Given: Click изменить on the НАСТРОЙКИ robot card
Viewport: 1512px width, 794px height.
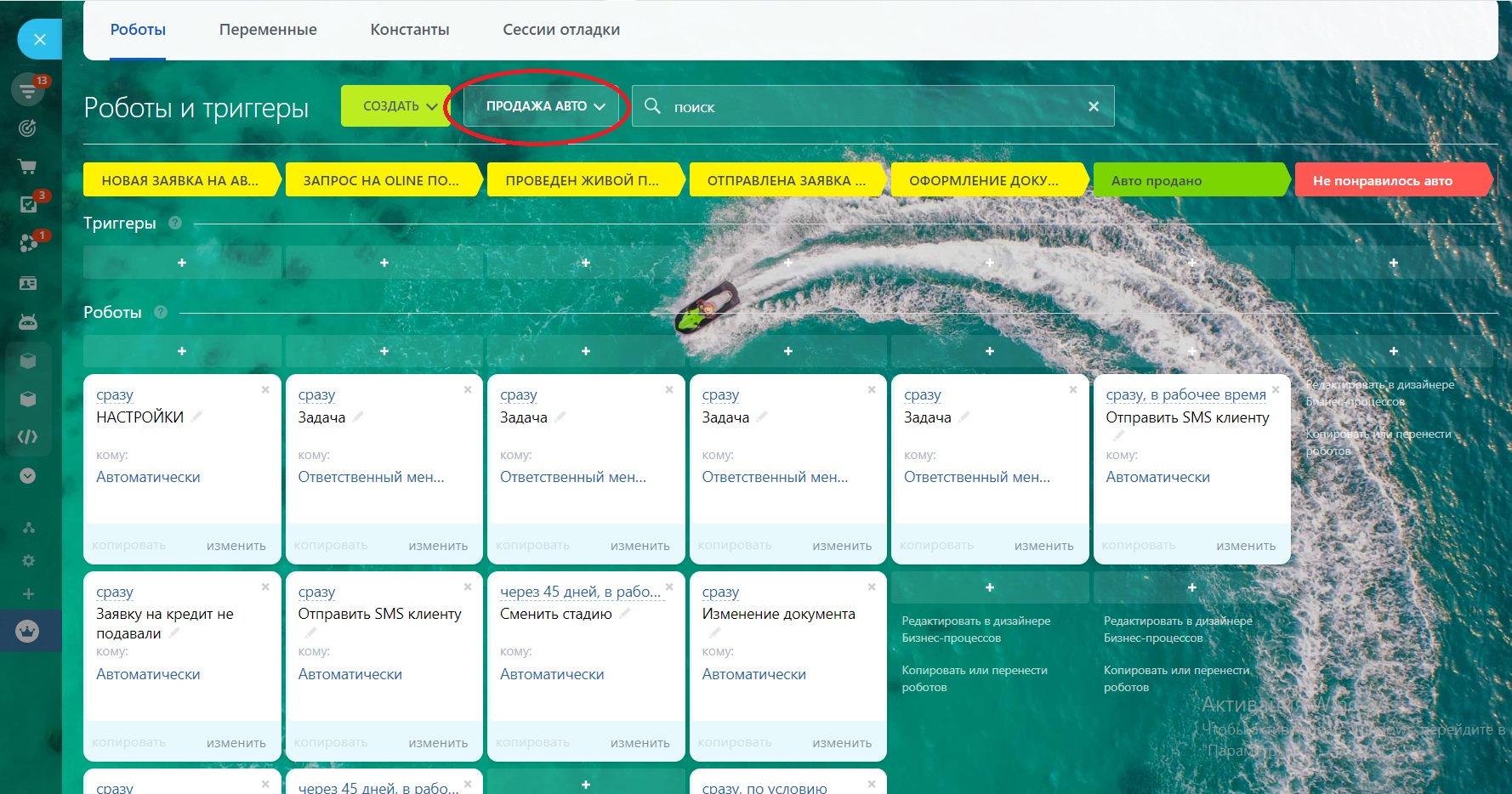Looking at the screenshot, I should coord(236,546).
